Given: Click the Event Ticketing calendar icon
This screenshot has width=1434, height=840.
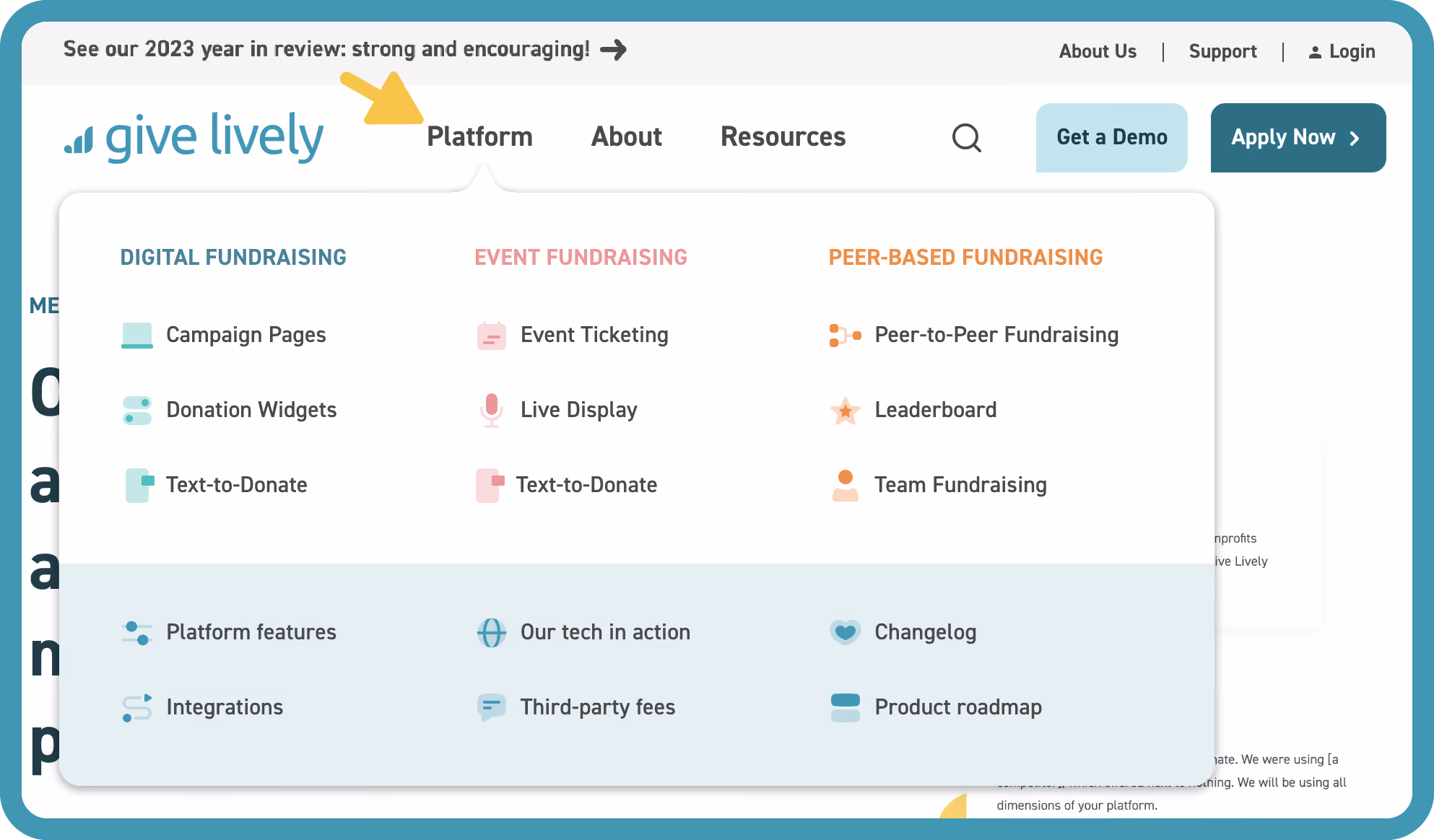Looking at the screenshot, I should pos(492,336).
